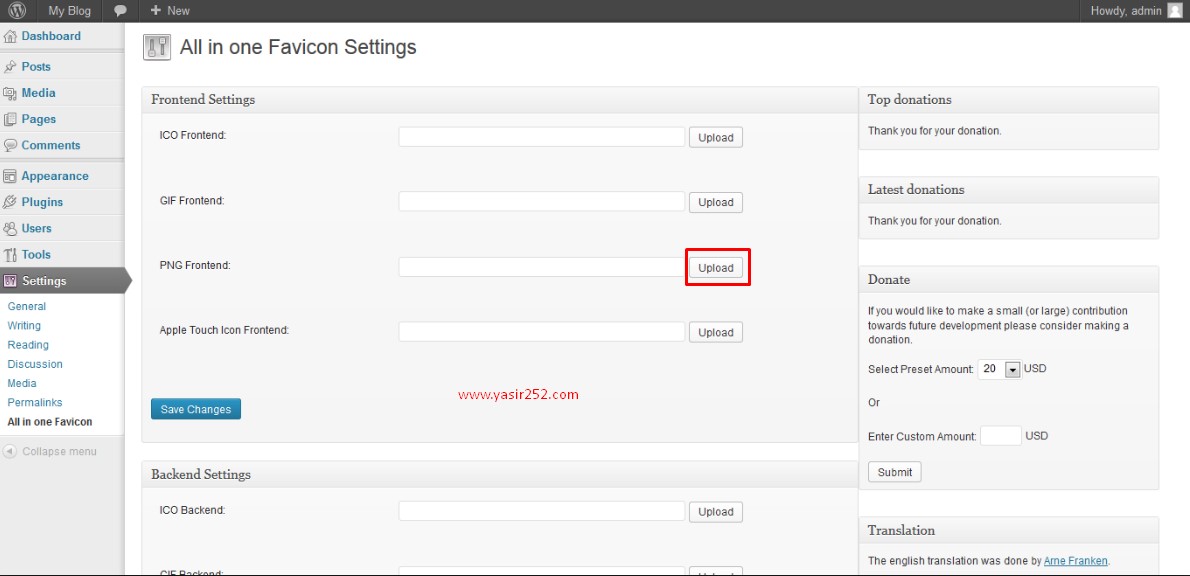Screen dimensions: 1190x576
Task: Select Reading under Settings
Action: (28, 344)
